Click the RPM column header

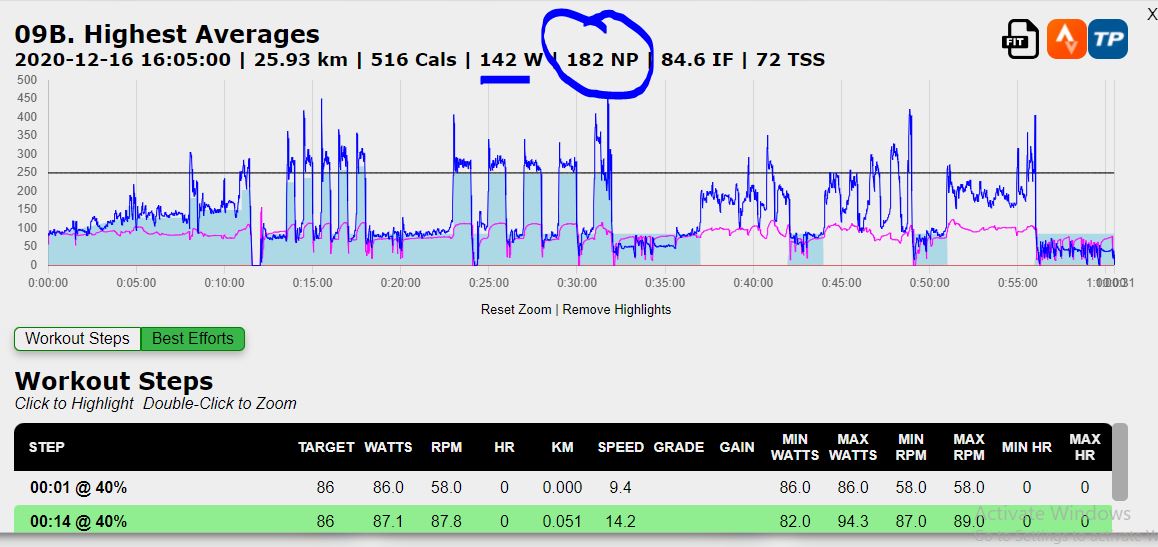click(x=446, y=447)
